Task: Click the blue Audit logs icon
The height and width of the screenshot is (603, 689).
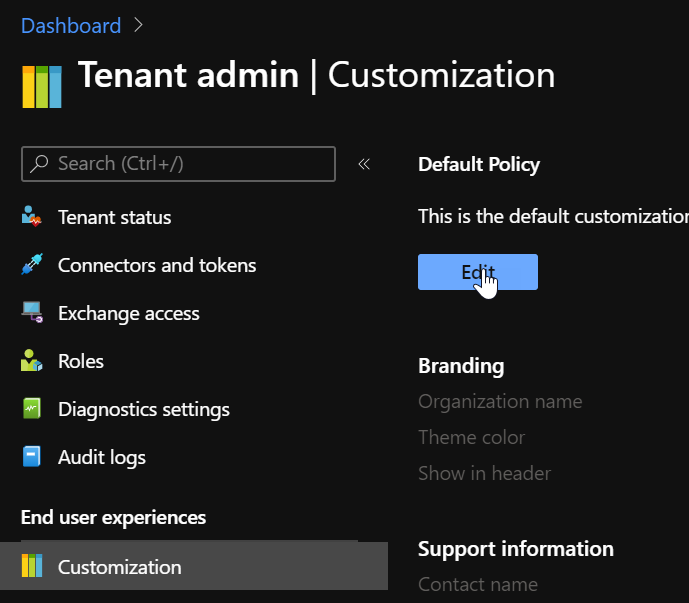Action: pos(32,457)
